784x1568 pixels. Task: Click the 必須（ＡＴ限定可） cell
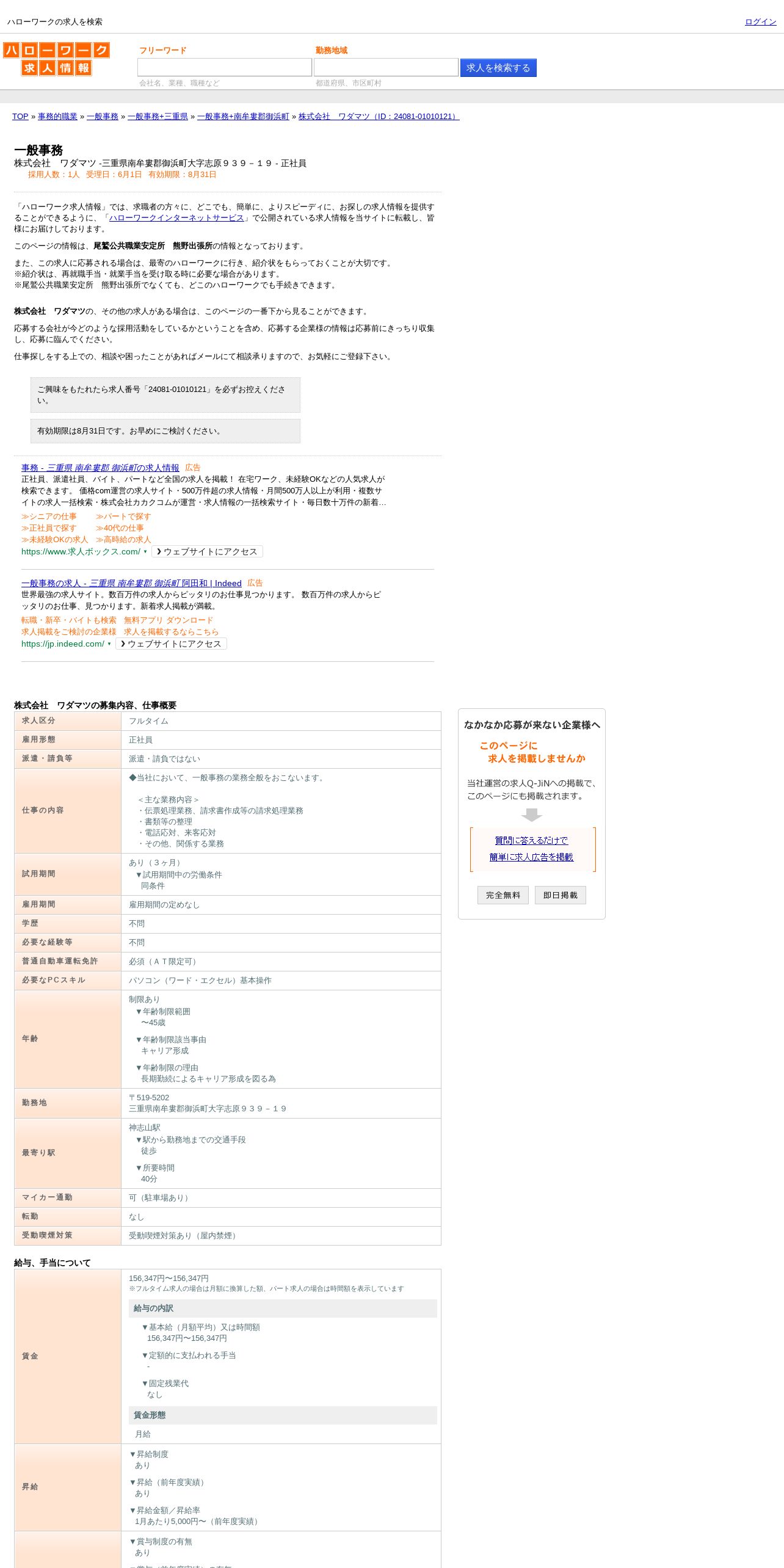click(281, 962)
